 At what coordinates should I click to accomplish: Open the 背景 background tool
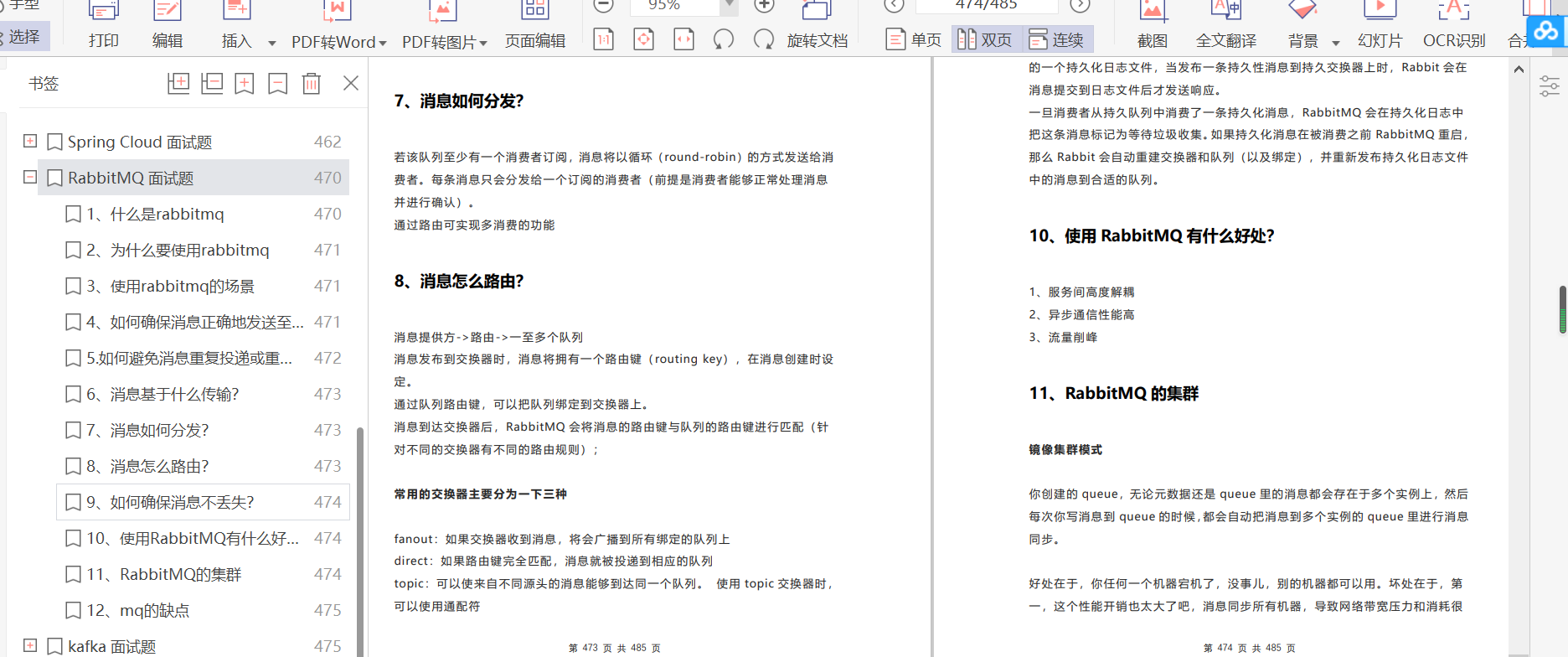[1303, 26]
